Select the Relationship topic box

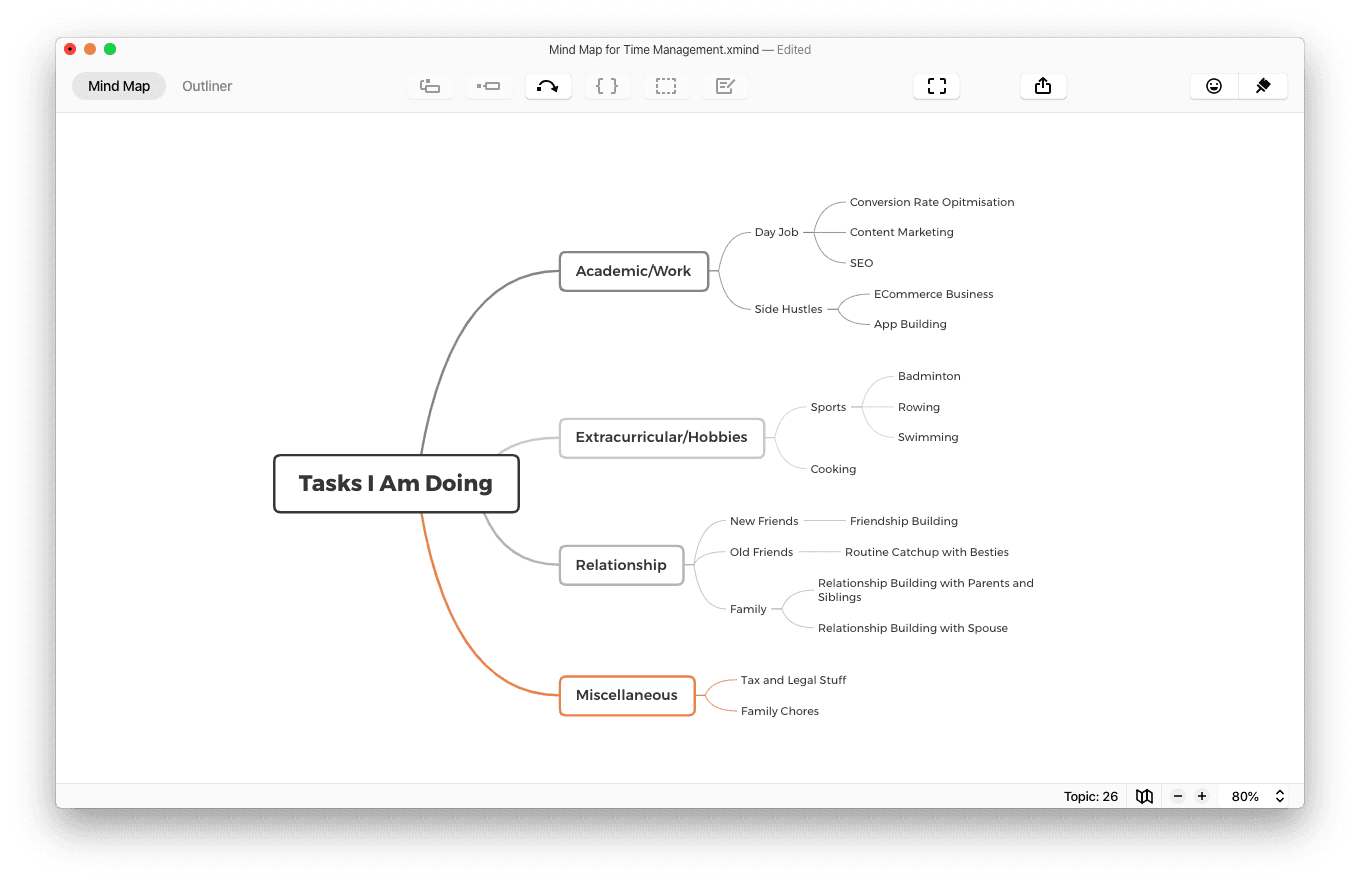pyautogui.click(x=621, y=565)
